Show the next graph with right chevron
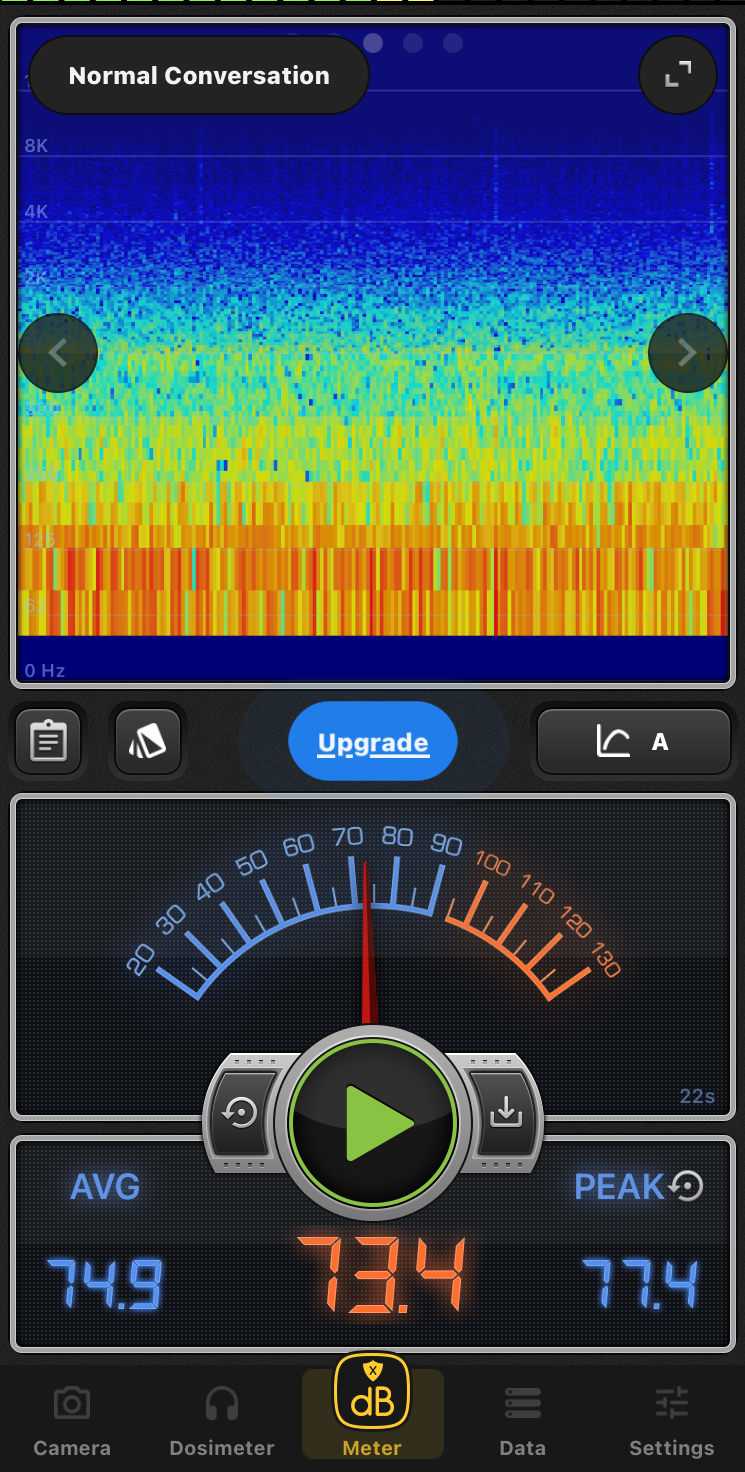Viewport: 745px width, 1472px height. (687, 353)
